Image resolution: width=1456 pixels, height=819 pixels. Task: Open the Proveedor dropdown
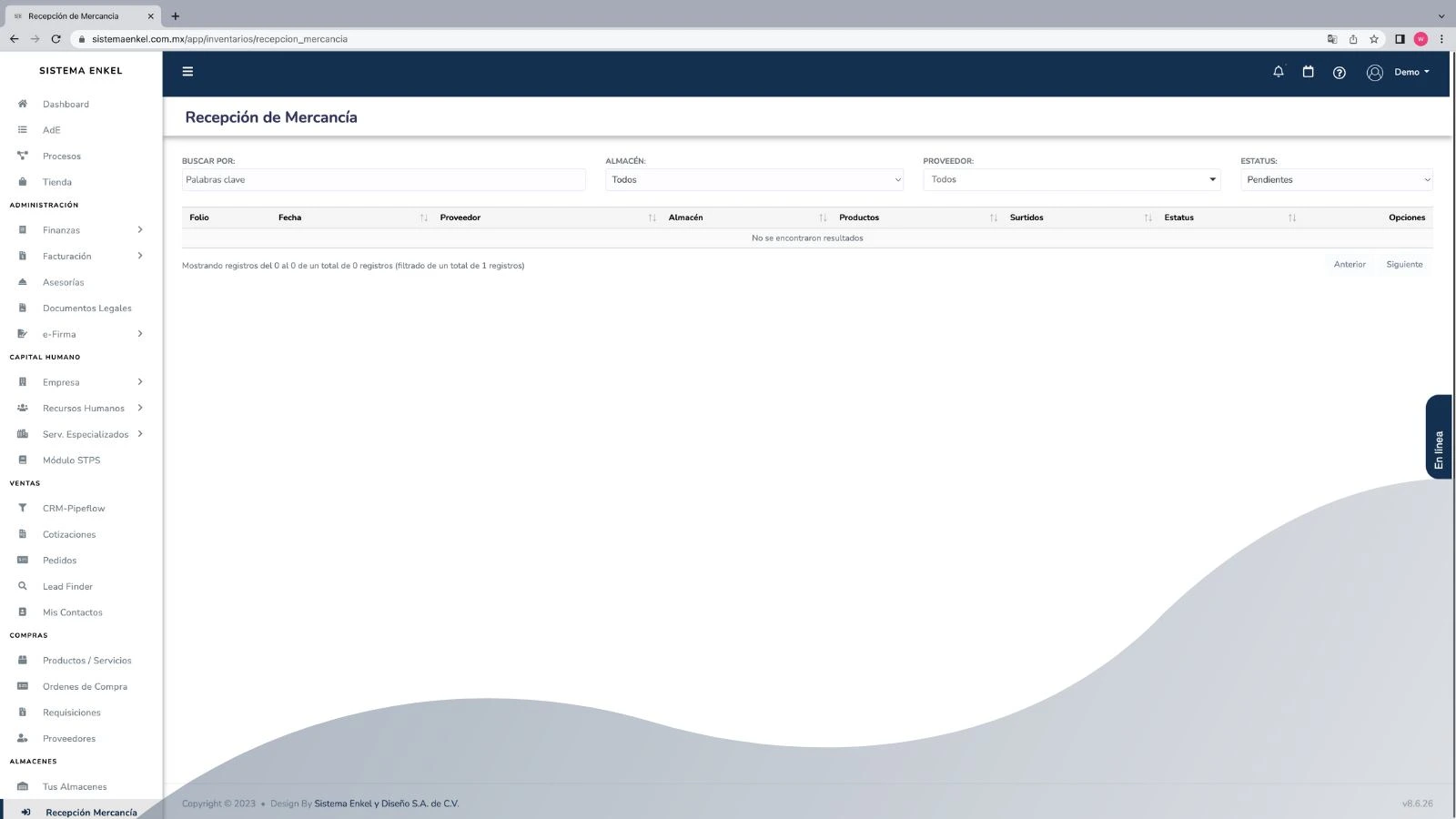[1071, 179]
